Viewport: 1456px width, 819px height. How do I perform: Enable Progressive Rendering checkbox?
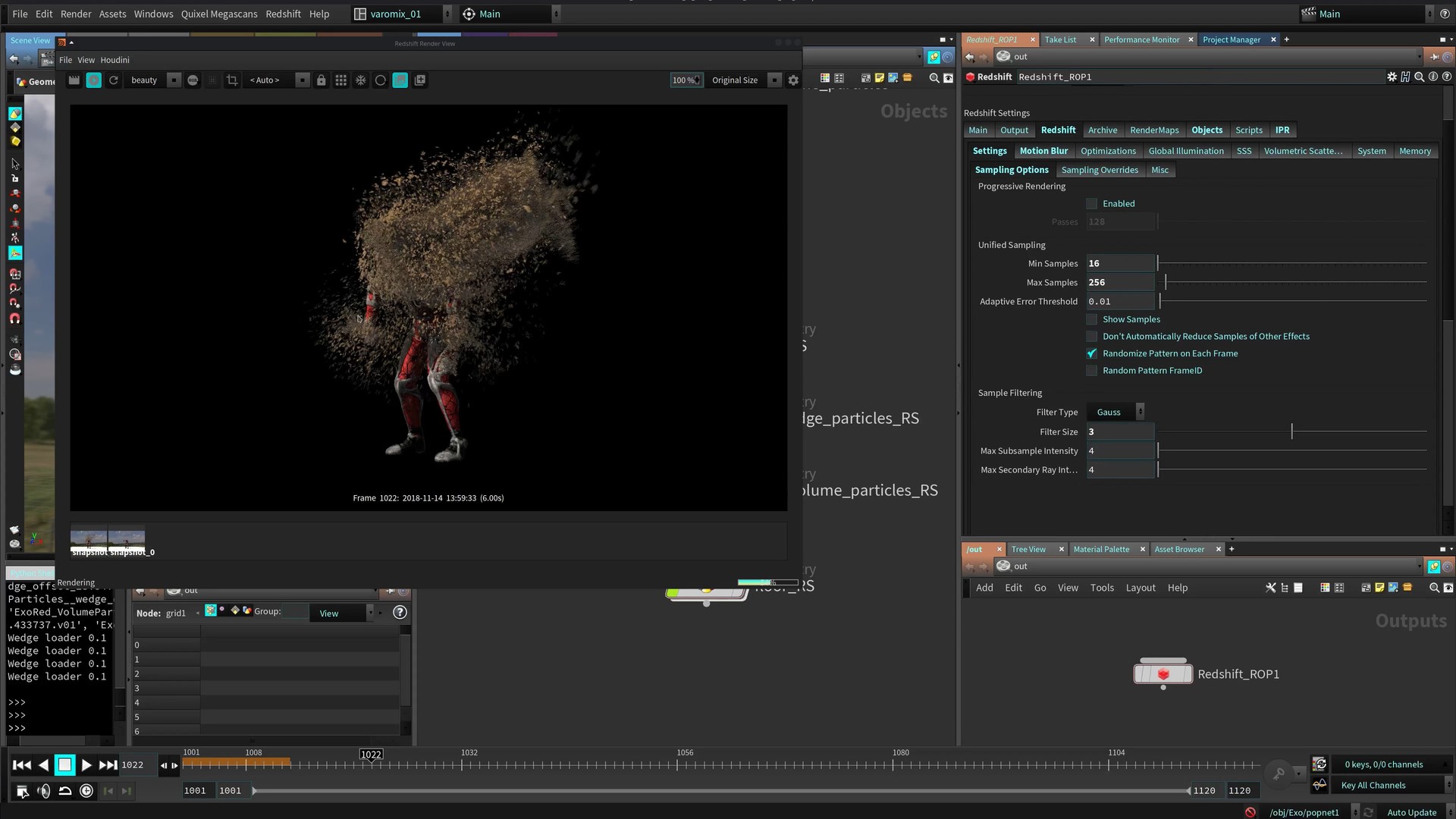click(x=1092, y=204)
